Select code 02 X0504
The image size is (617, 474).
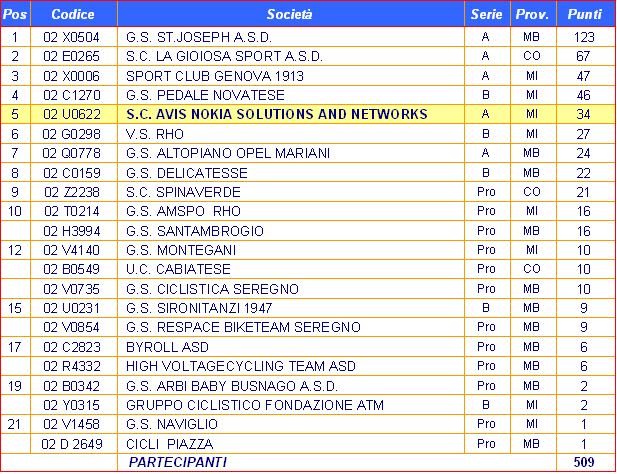(72, 37)
